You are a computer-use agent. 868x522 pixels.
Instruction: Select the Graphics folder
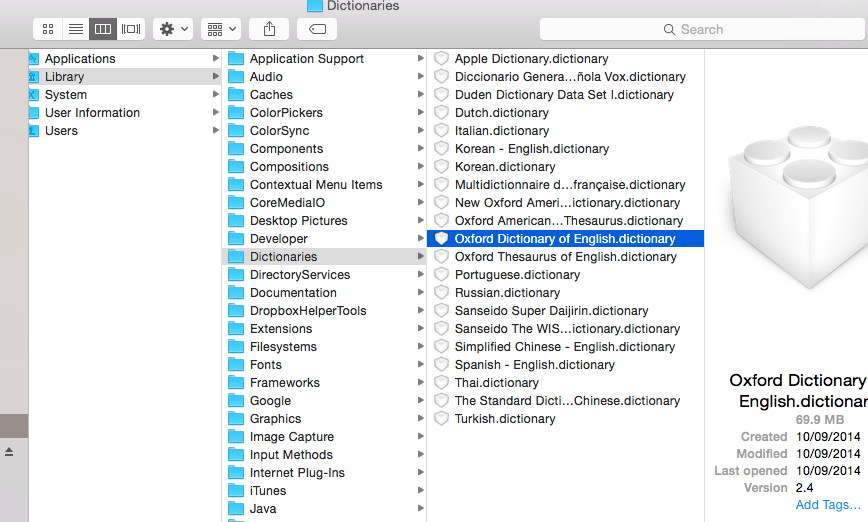pyautogui.click(x=324, y=418)
